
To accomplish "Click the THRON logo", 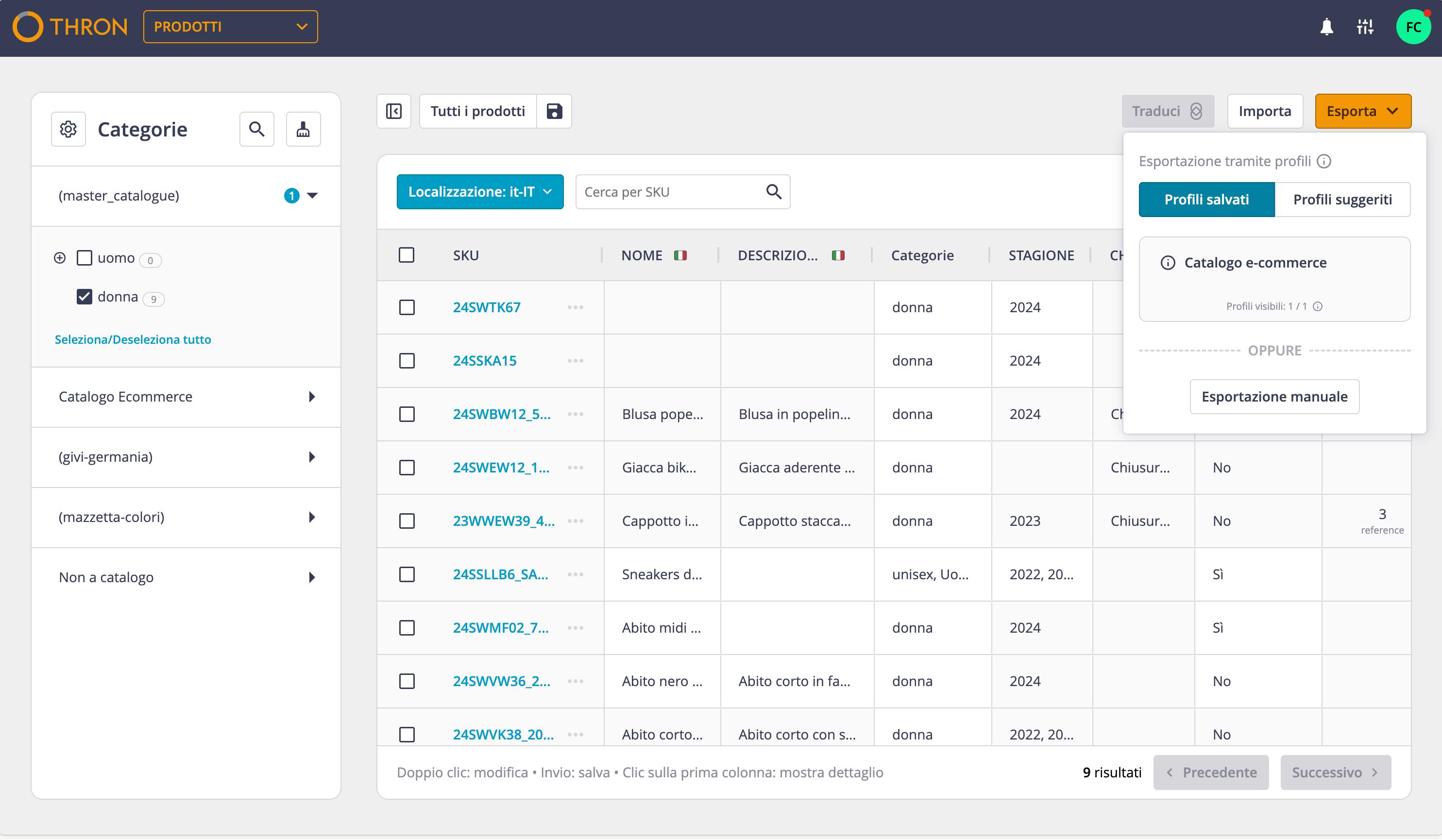I will pos(70,27).
